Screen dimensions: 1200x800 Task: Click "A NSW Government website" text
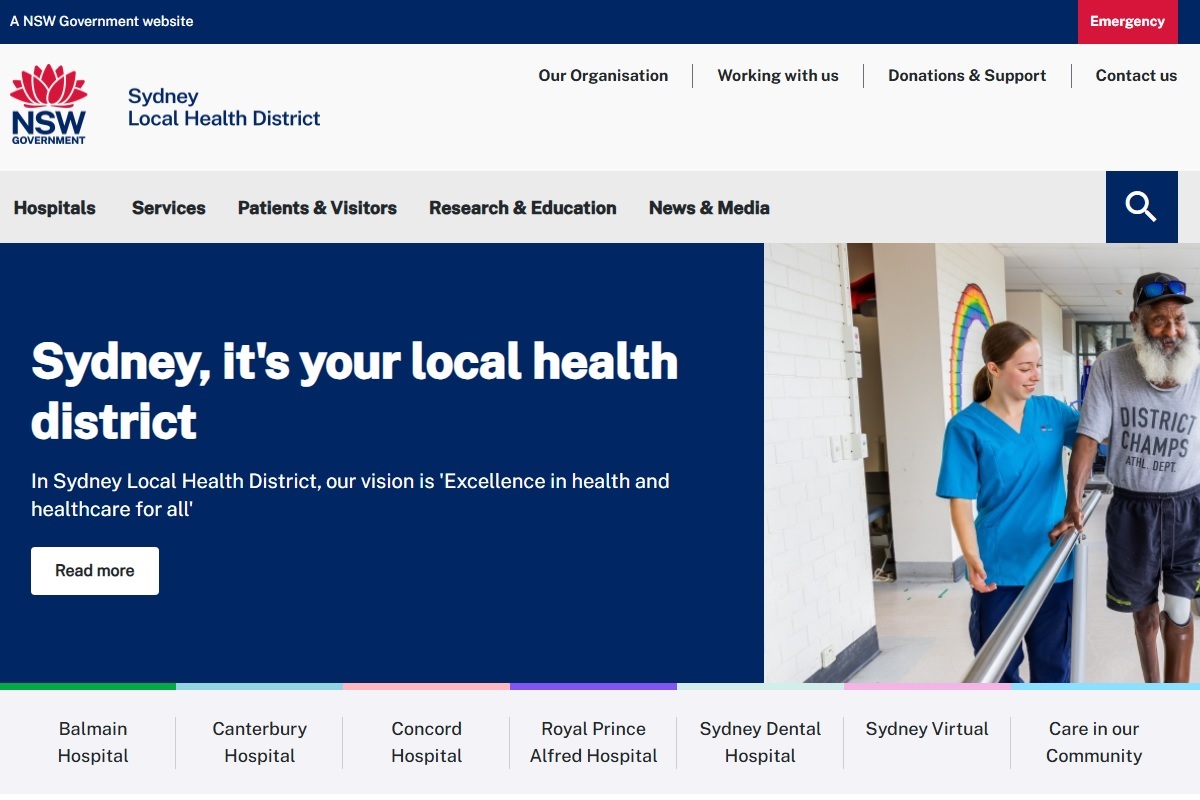(x=102, y=21)
